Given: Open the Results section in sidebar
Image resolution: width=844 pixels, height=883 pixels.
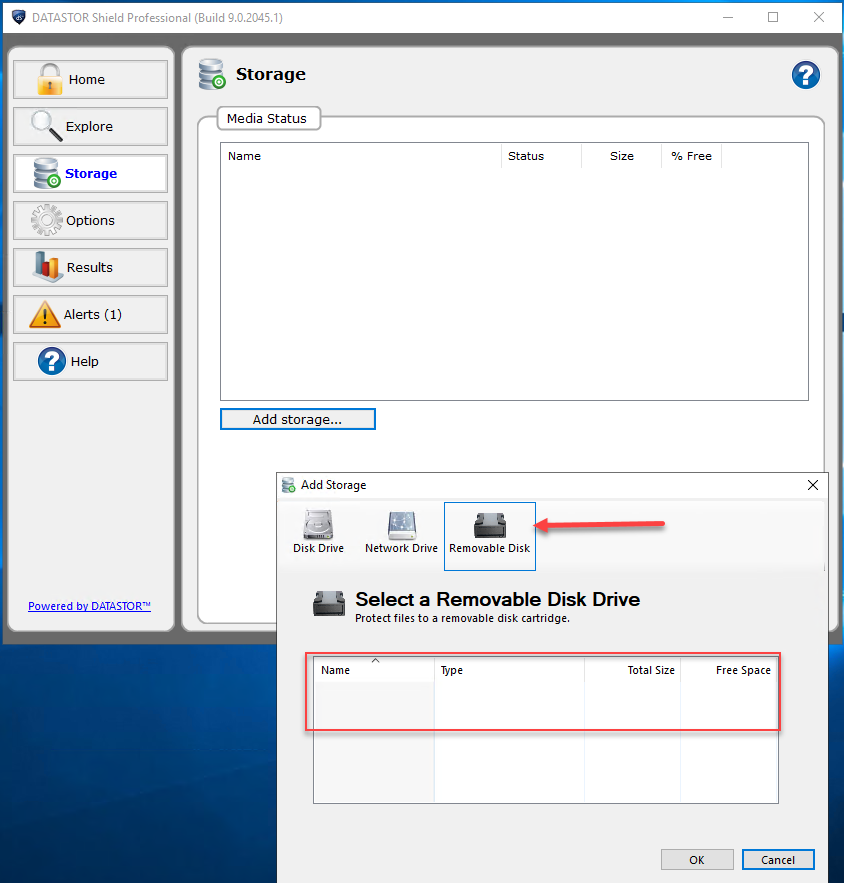Looking at the screenshot, I should [x=90, y=267].
